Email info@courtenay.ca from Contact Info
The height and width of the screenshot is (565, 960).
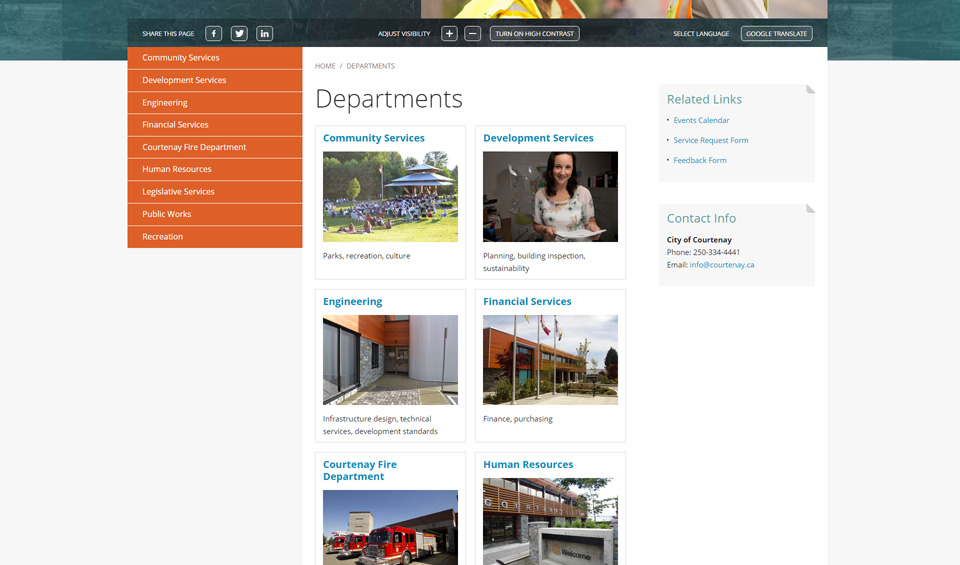[x=721, y=265]
